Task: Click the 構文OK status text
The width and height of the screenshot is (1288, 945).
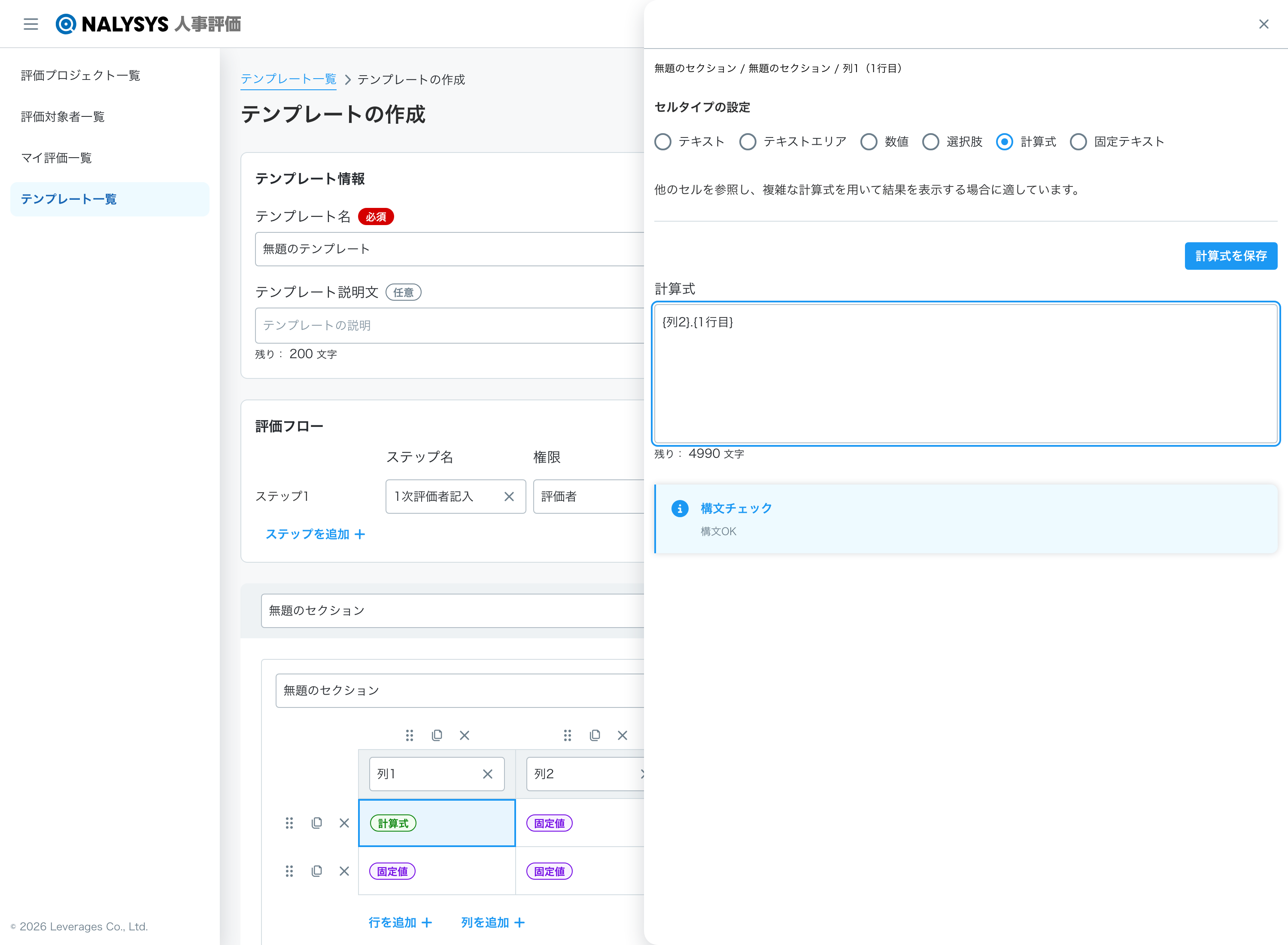Action: point(718,531)
